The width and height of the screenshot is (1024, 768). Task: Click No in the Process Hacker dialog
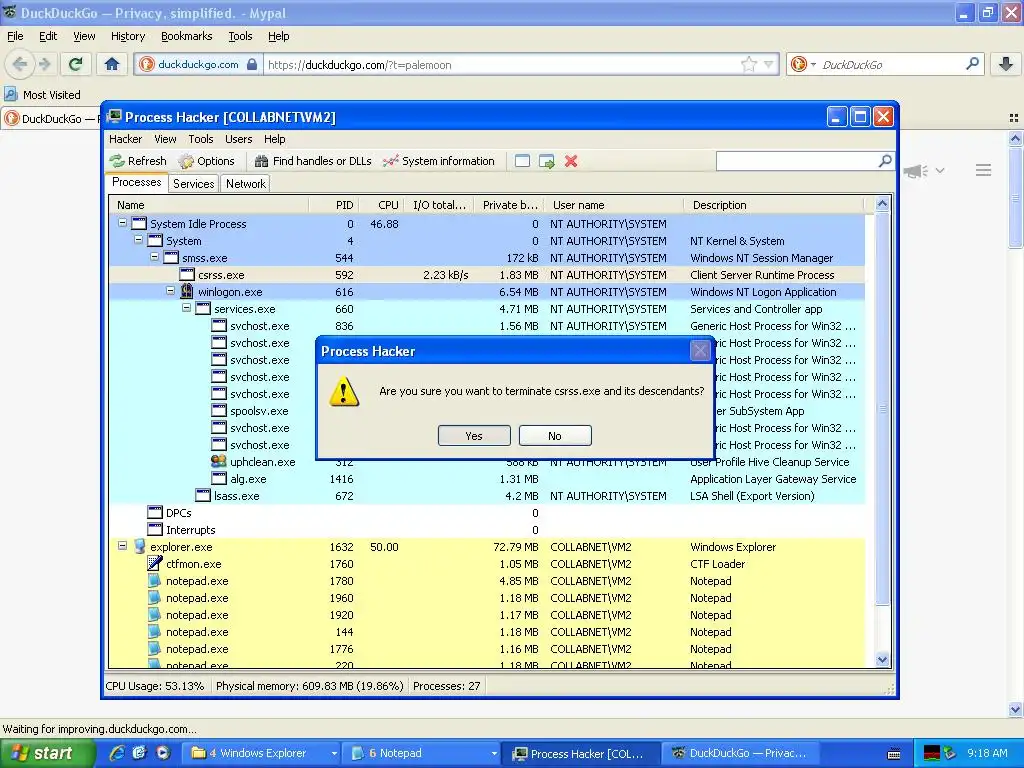(x=555, y=436)
